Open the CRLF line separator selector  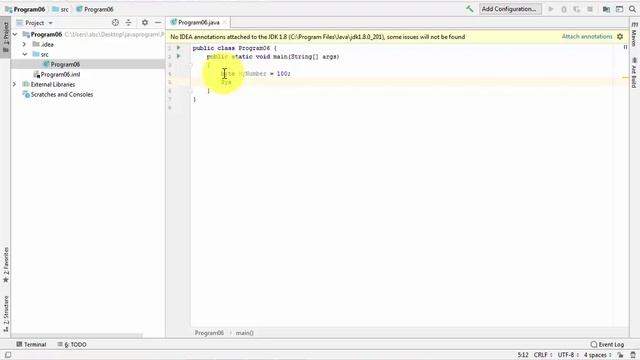[x=542, y=355]
